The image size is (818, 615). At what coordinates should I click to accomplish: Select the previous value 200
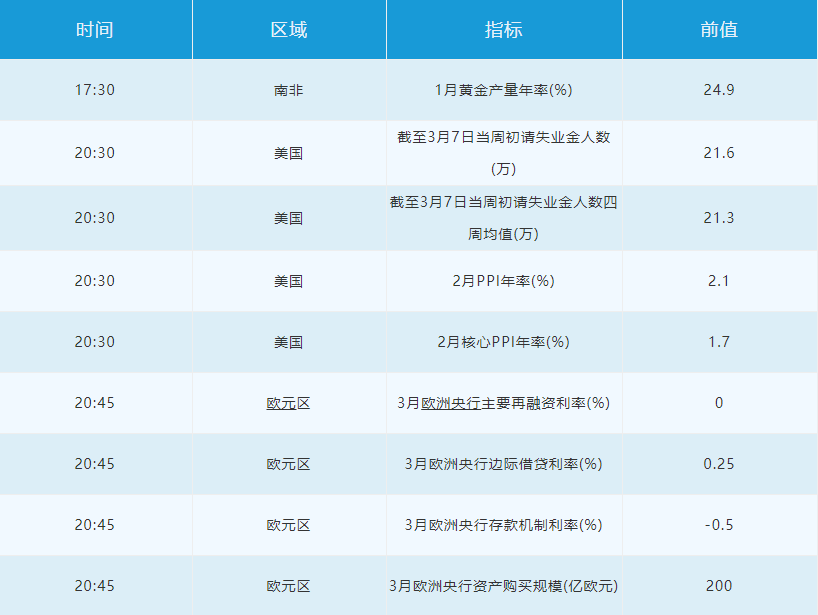[x=719, y=586]
